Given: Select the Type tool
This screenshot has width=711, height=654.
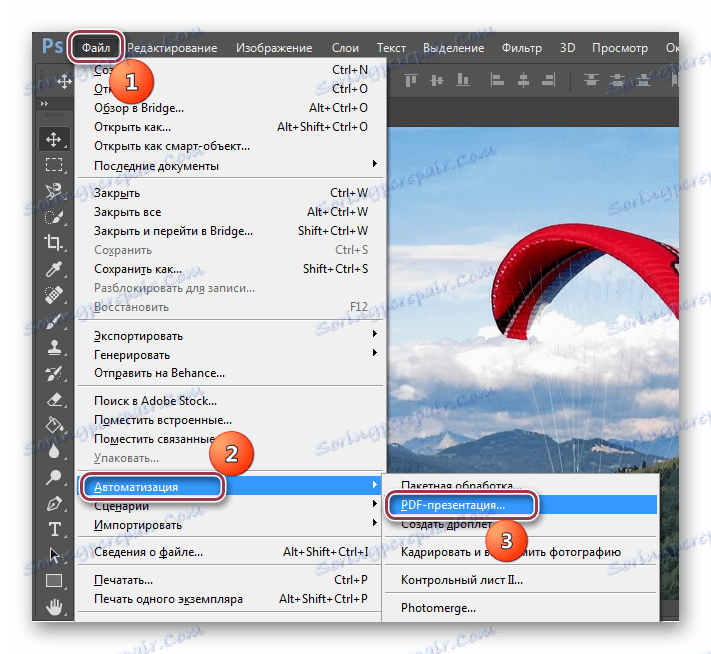Looking at the screenshot, I should point(54,529).
